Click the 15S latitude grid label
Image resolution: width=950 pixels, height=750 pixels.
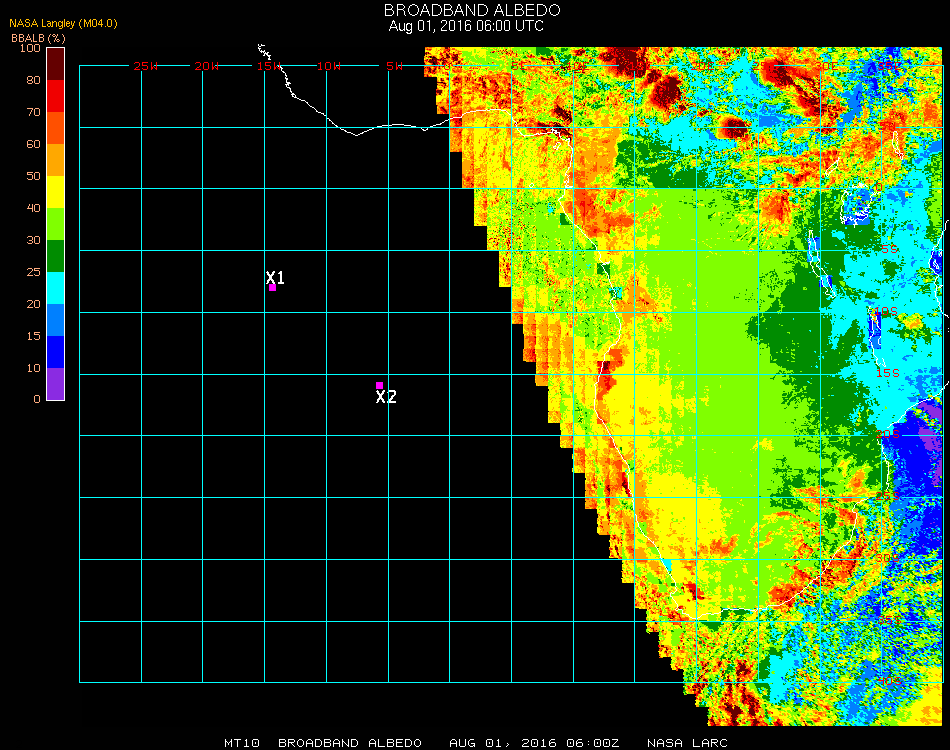coord(888,373)
